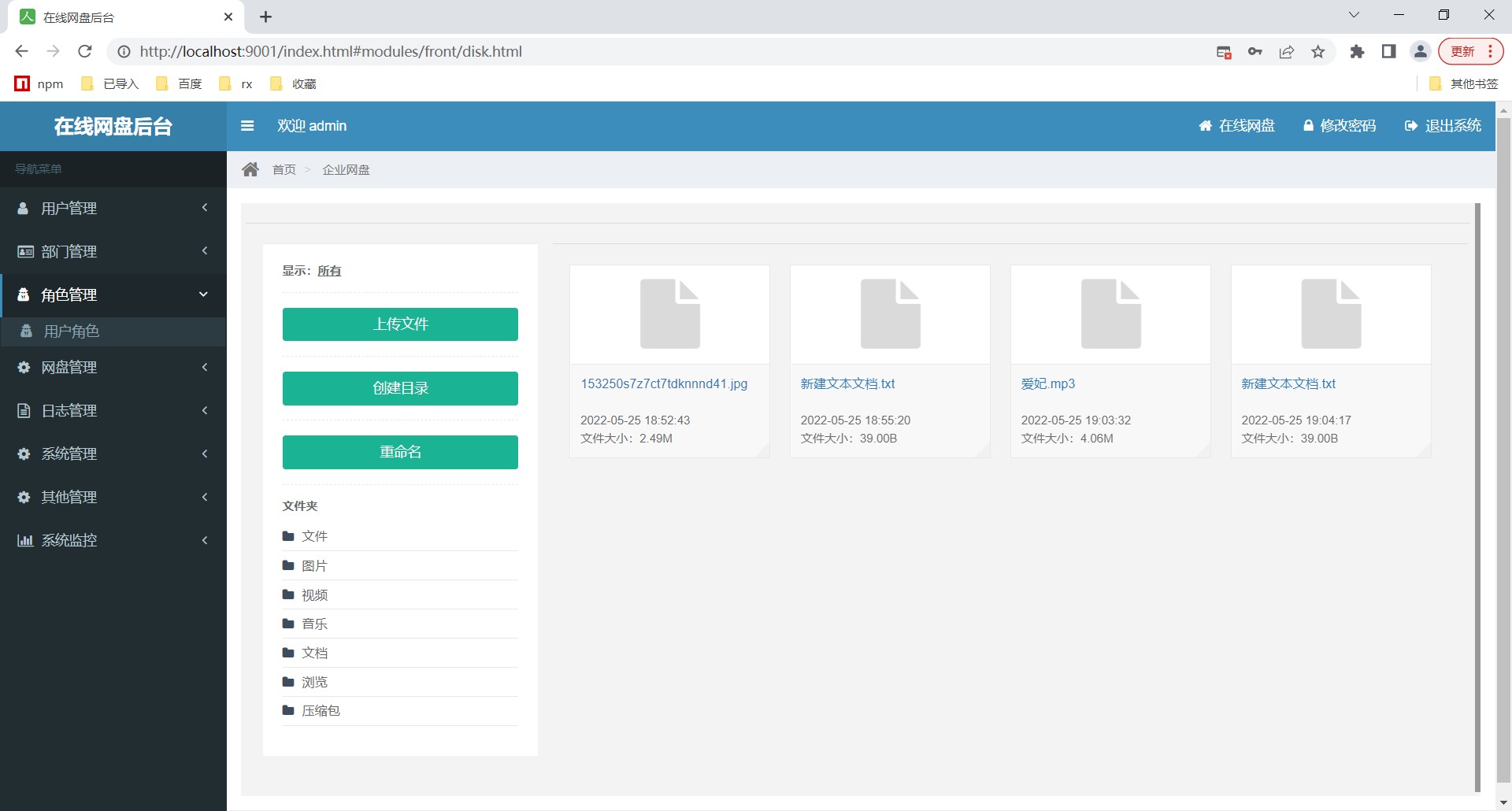Click the user icon beside 用户管理
Viewport: 1512px width, 811px height.
tap(24, 209)
